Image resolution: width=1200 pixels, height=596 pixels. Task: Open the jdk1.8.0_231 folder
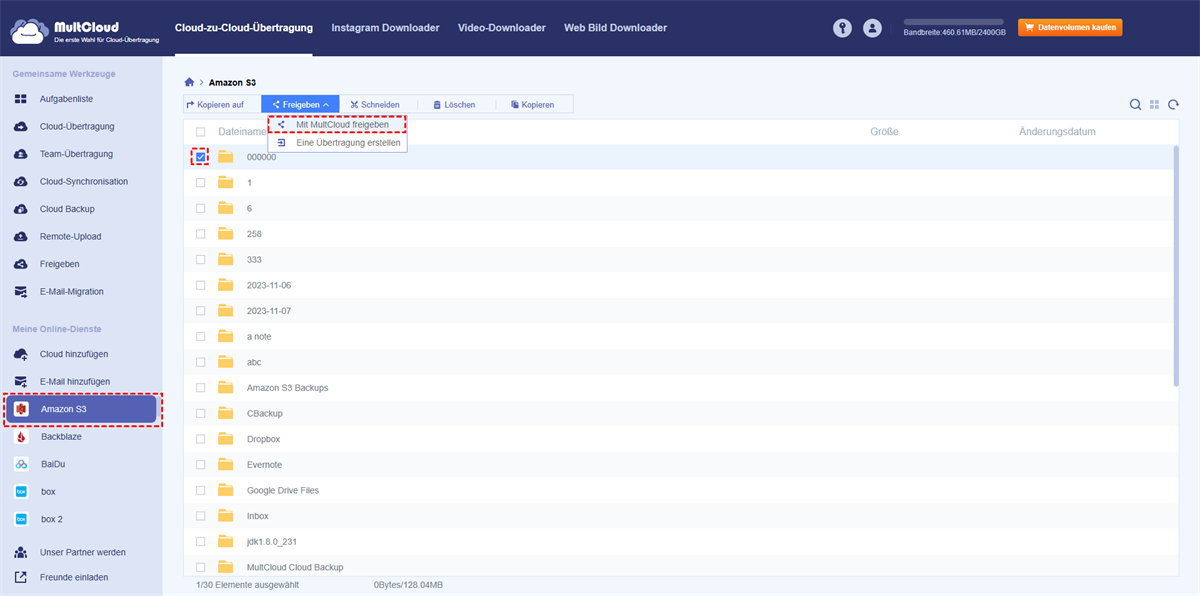274,542
